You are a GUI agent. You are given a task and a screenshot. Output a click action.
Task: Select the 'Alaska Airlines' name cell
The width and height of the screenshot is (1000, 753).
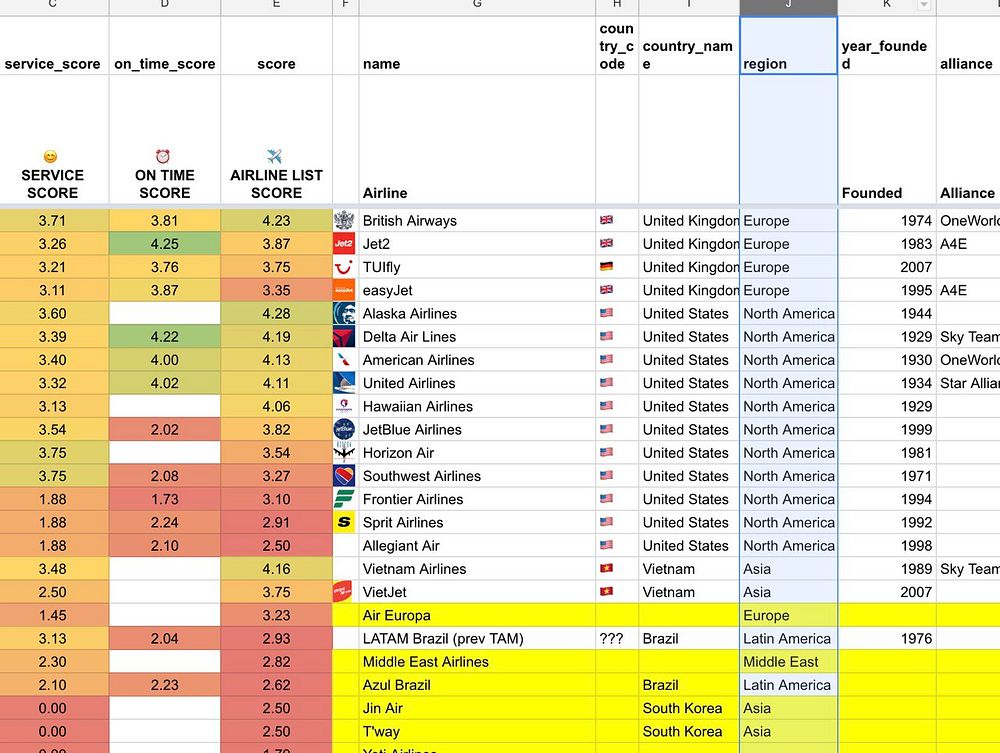pos(477,314)
